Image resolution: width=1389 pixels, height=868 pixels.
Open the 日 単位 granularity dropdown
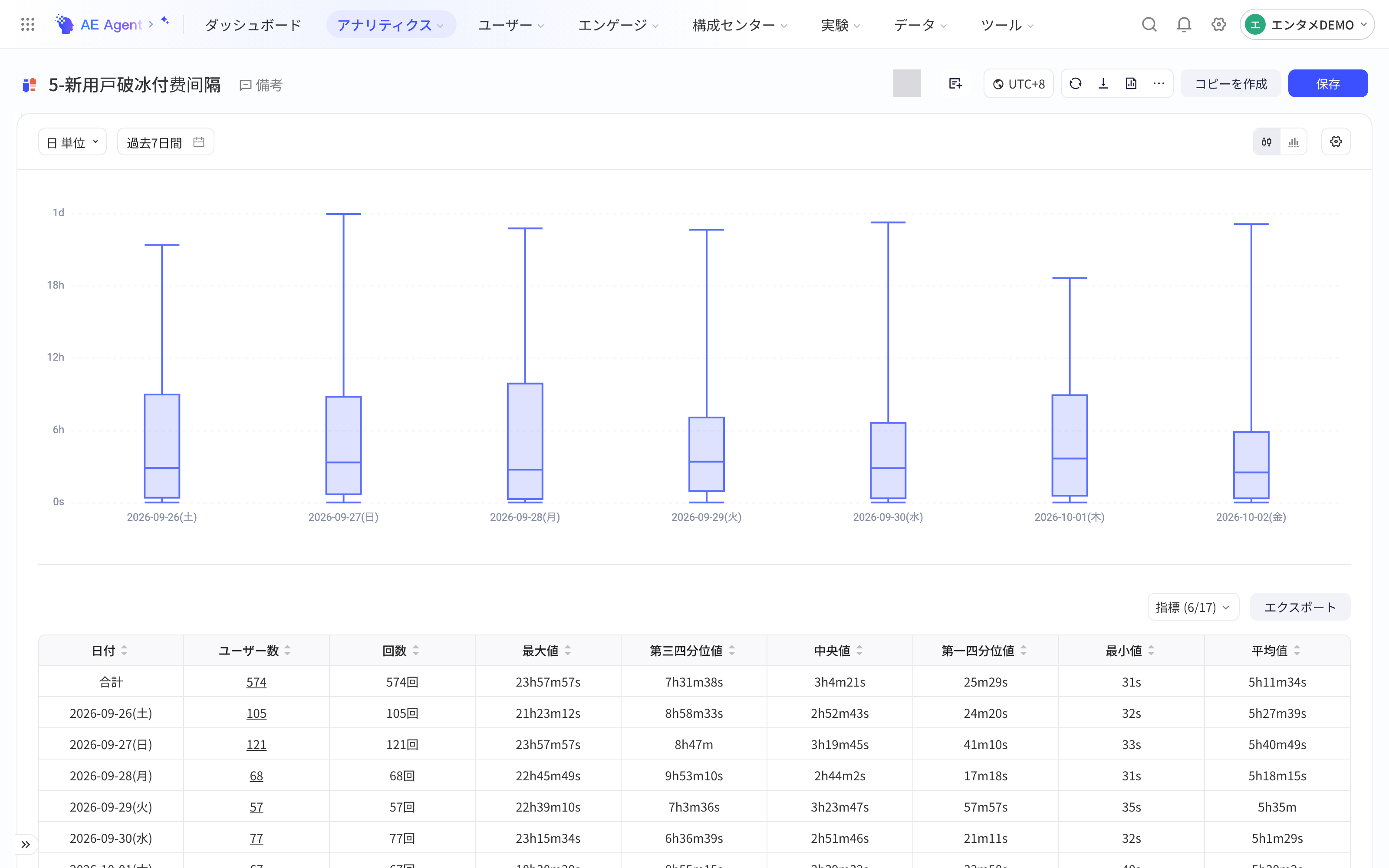(72, 142)
